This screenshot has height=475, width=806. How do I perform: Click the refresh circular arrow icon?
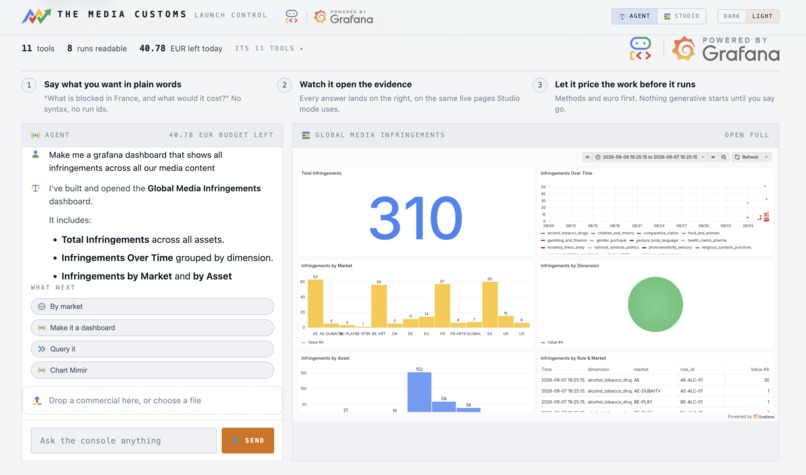pos(737,157)
